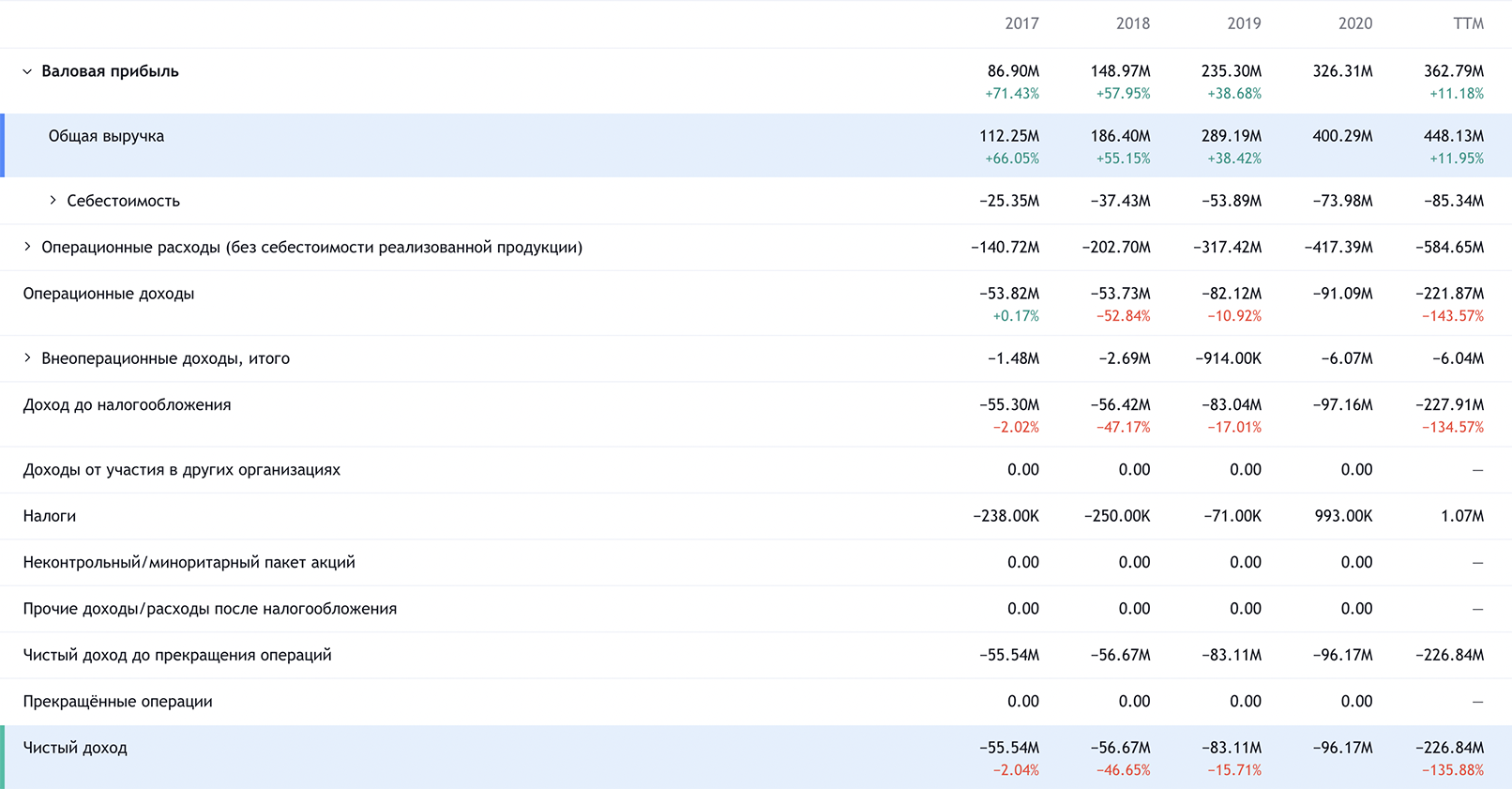Image resolution: width=1512 pixels, height=789 pixels.
Task: Click taxes value 993.00K
Action: click(1344, 516)
